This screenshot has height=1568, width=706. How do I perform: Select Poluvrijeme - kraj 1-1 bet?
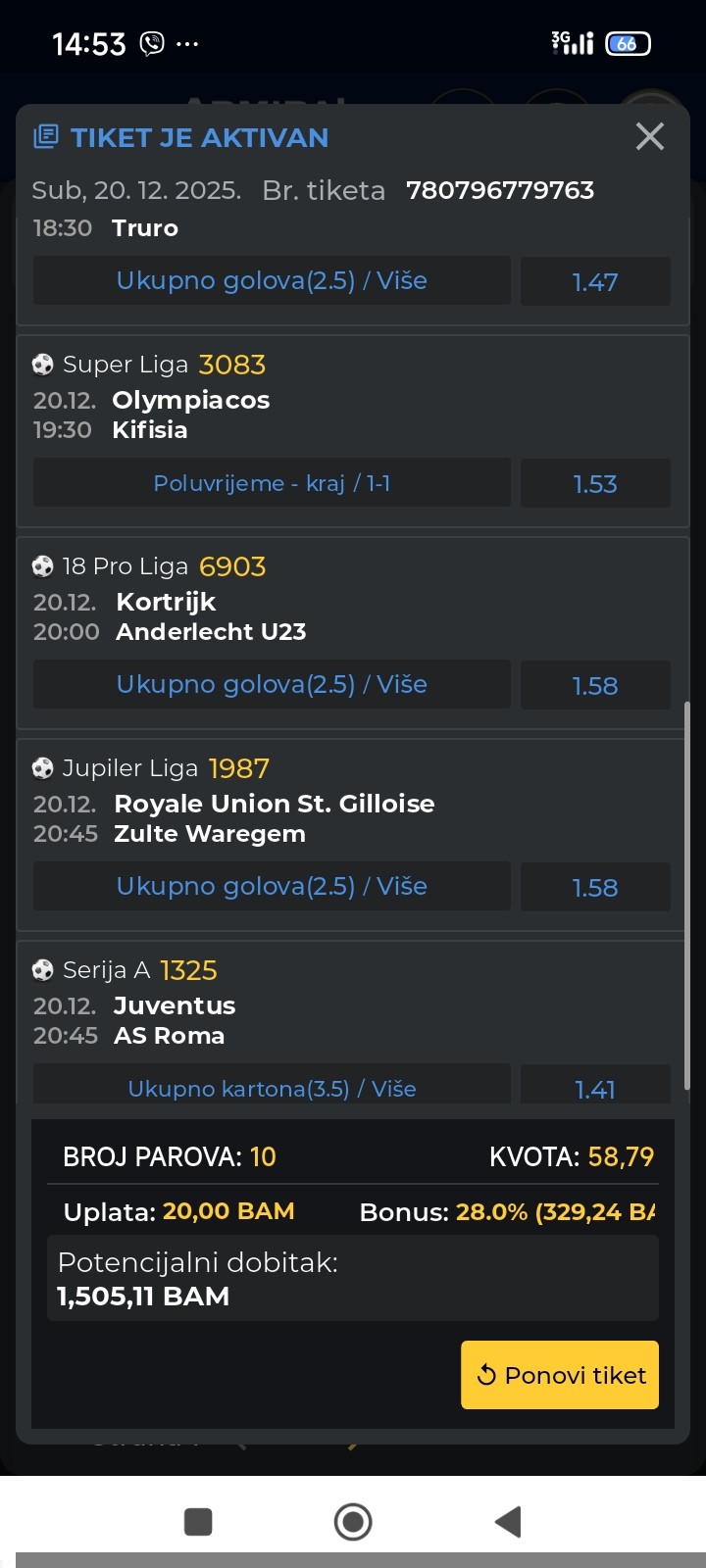click(272, 484)
